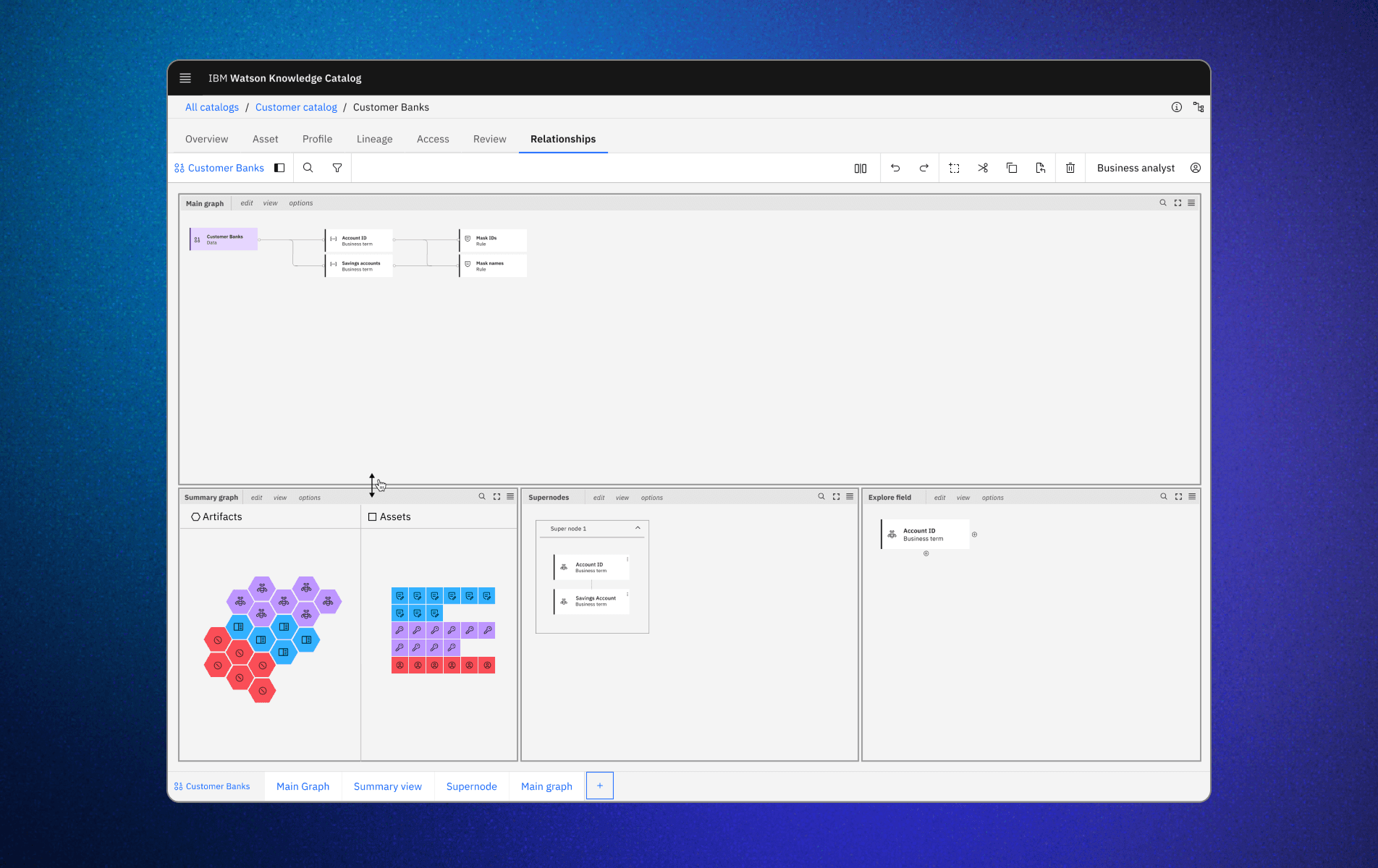The height and width of the screenshot is (868, 1378).
Task: Open the Supernode bottom tab
Action: pos(472,786)
